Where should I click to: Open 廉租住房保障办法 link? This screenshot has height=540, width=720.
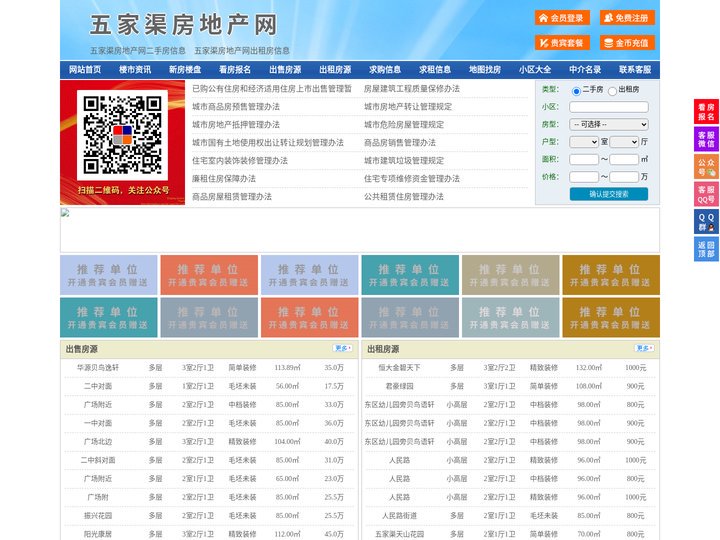[224, 179]
